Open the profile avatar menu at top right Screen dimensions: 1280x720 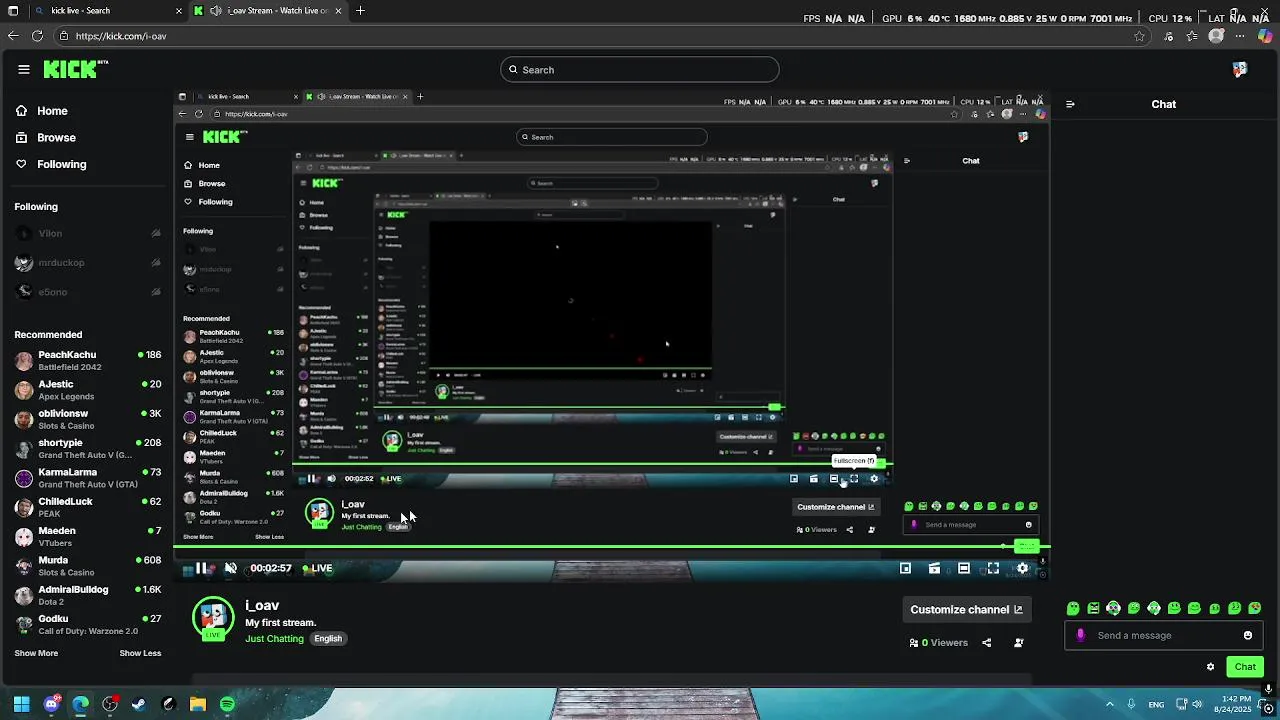[1240, 69]
